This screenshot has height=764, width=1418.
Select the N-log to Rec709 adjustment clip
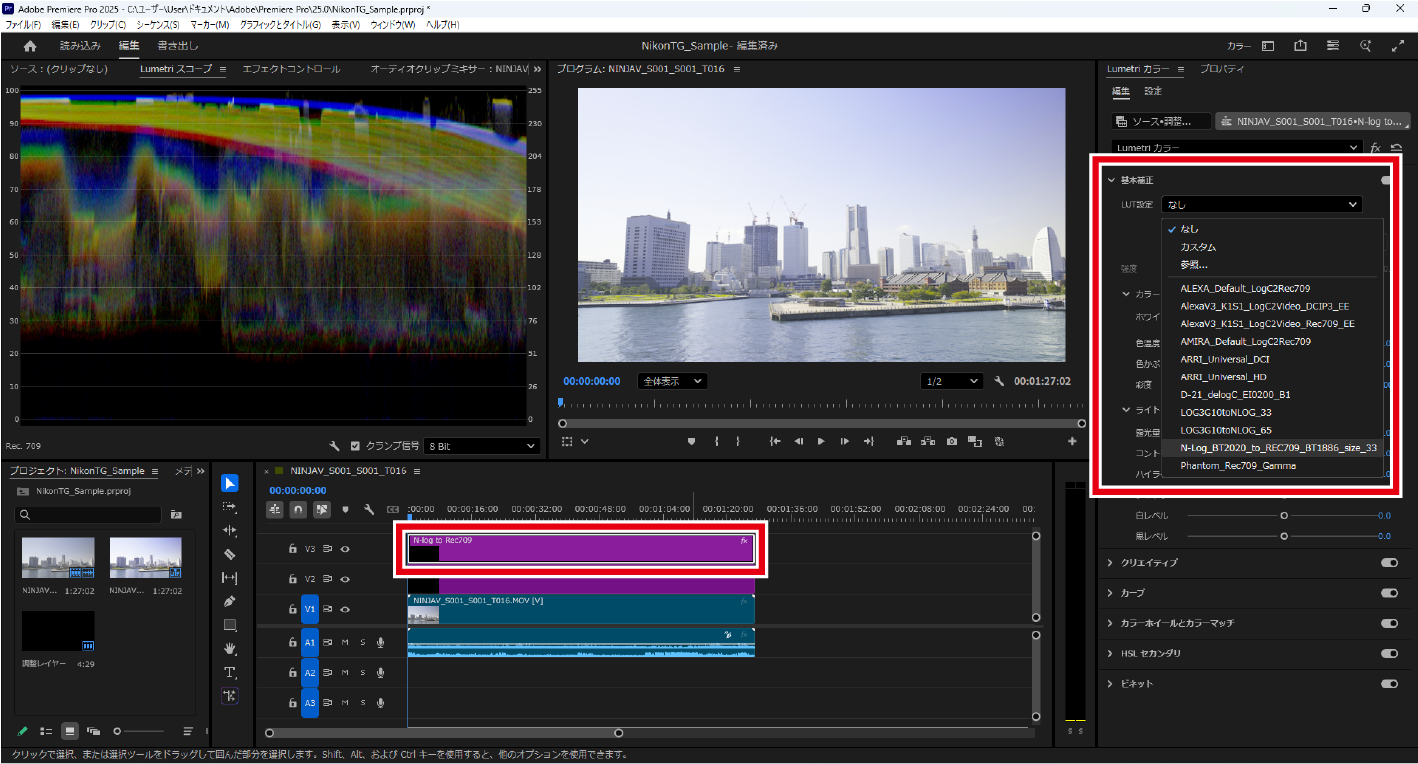pos(580,548)
